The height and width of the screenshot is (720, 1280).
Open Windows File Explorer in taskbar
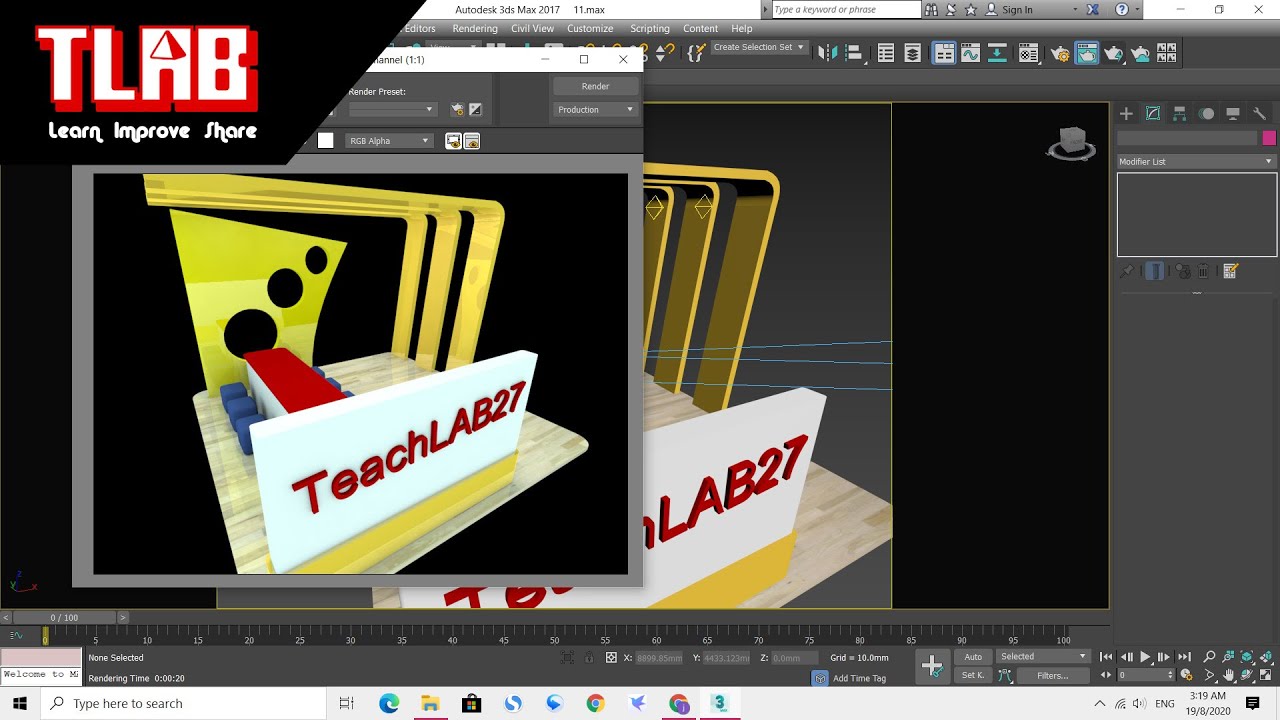click(430, 704)
